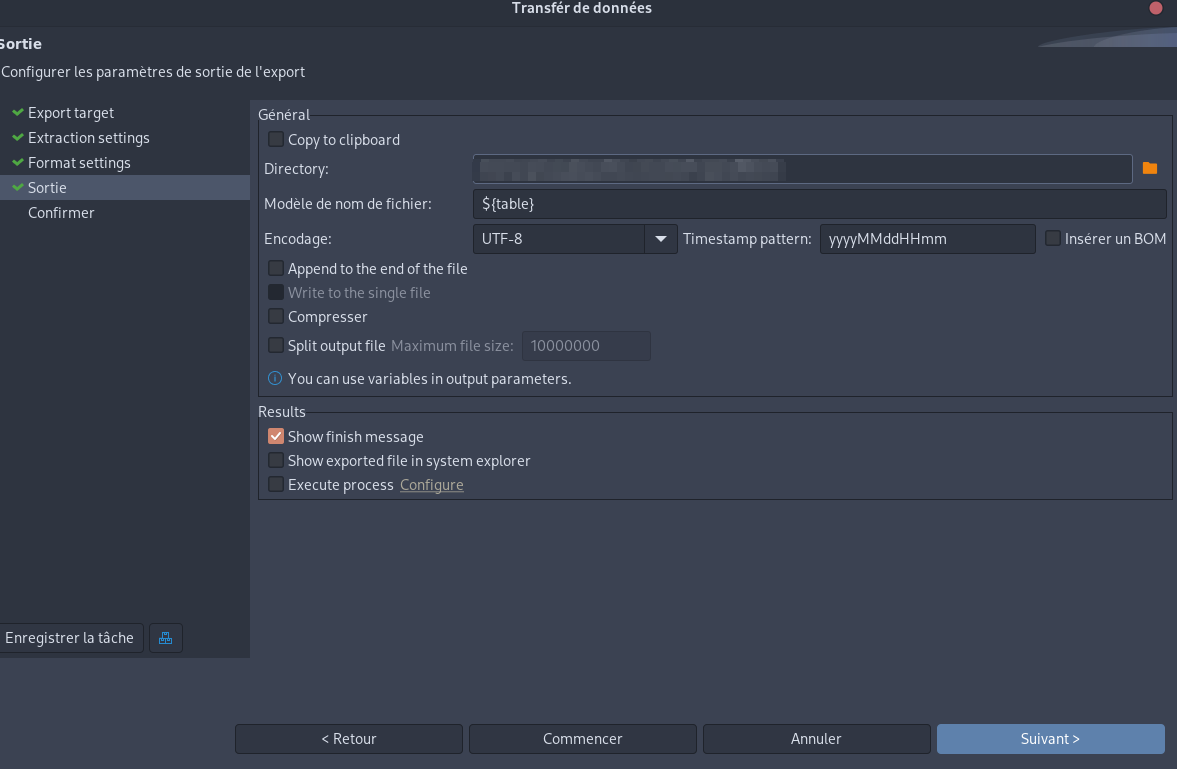Disable "Show finish message"
The image size is (1177, 769).
275,436
